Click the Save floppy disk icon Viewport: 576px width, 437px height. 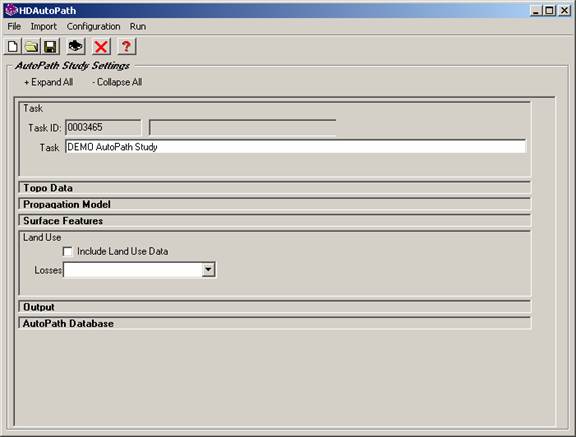(50, 47)
